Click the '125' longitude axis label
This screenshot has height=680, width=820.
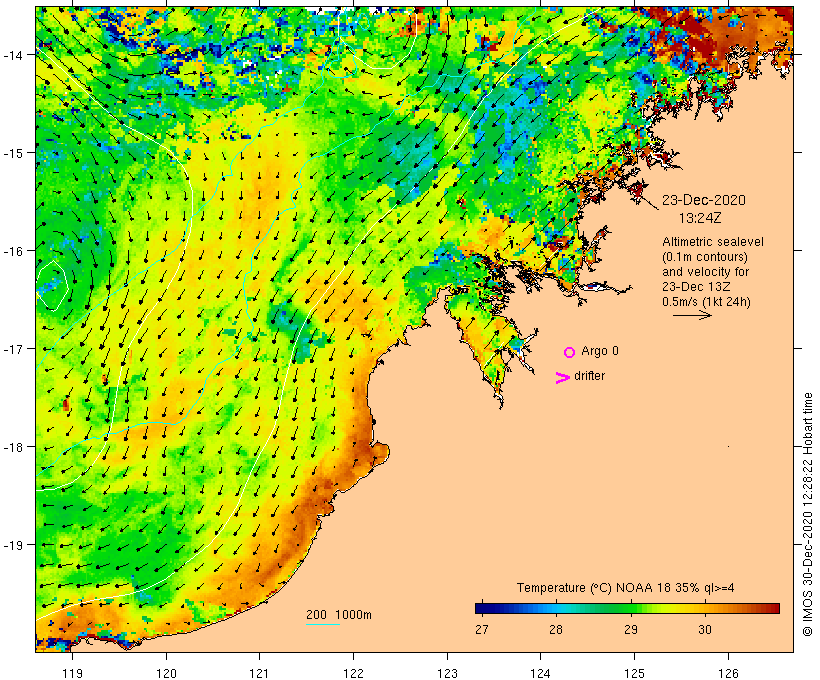[x=634, y=673]
